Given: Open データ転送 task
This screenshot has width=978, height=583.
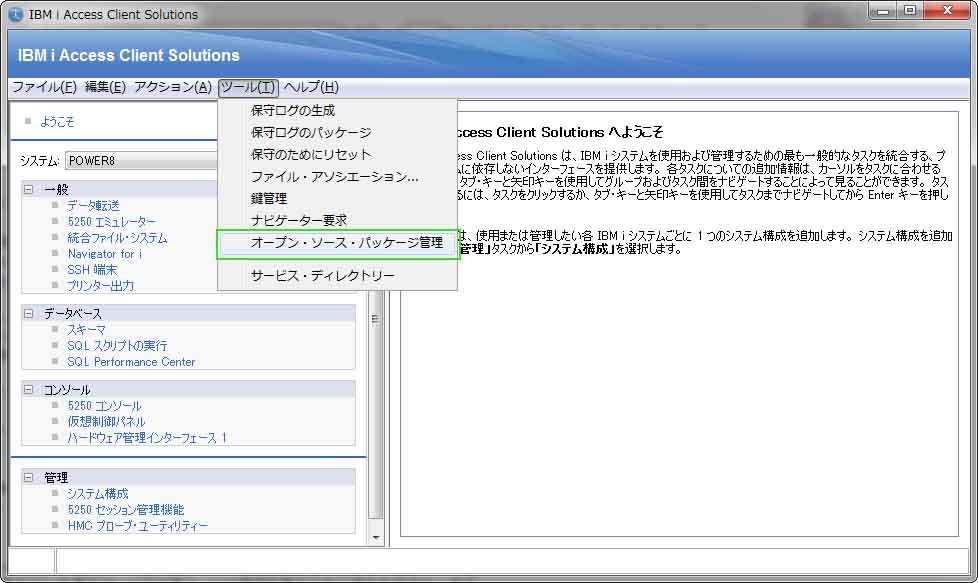Looking at the screenshot, I should pyautogui.click(x=94, y=206).
